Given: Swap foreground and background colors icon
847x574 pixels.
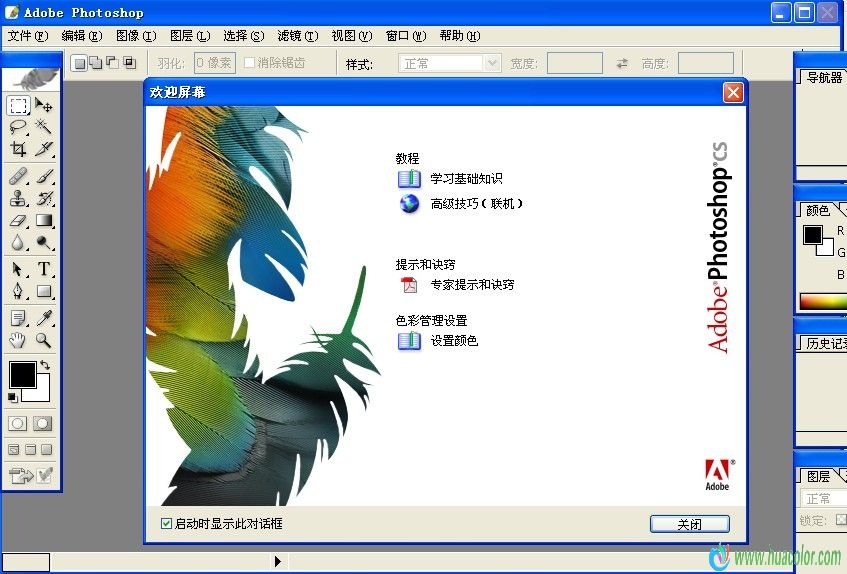Looking at the screenshot, I should pos(45,365).
